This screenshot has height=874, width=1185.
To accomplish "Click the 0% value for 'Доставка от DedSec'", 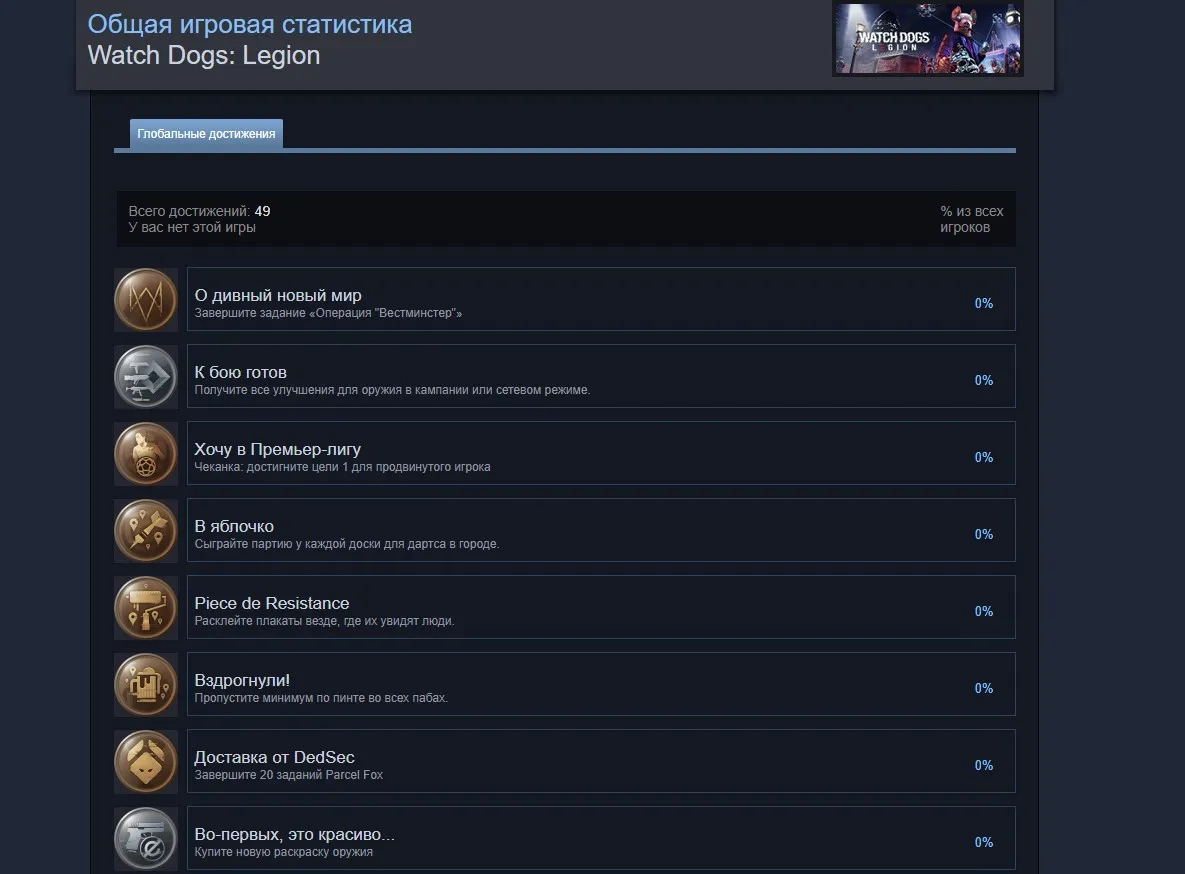I will point(983,766).
